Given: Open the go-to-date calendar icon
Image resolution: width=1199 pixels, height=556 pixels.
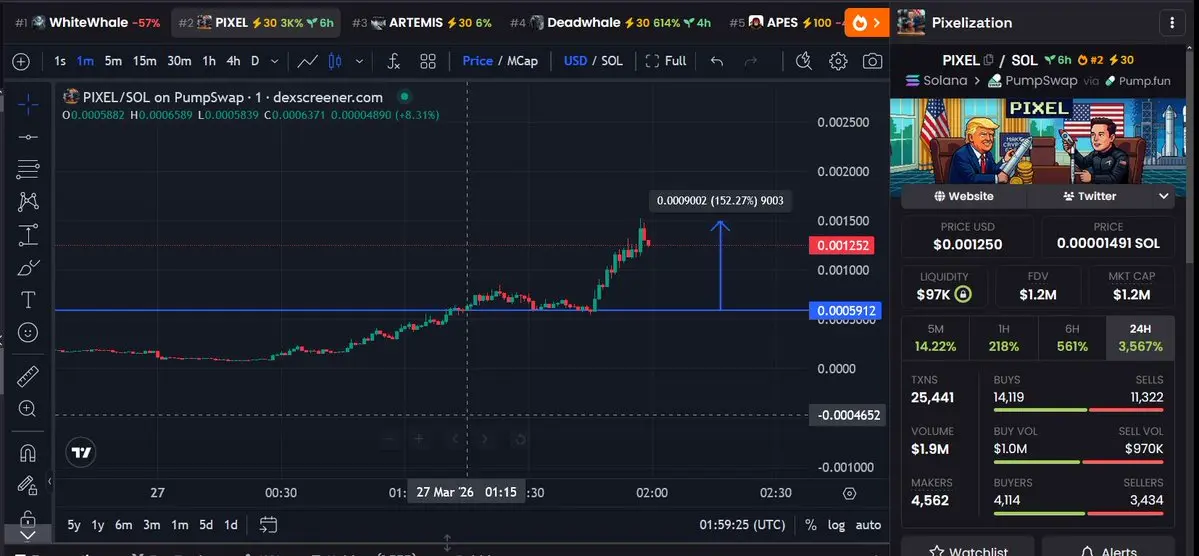Looking at the screenshot, I should (268, 525).
